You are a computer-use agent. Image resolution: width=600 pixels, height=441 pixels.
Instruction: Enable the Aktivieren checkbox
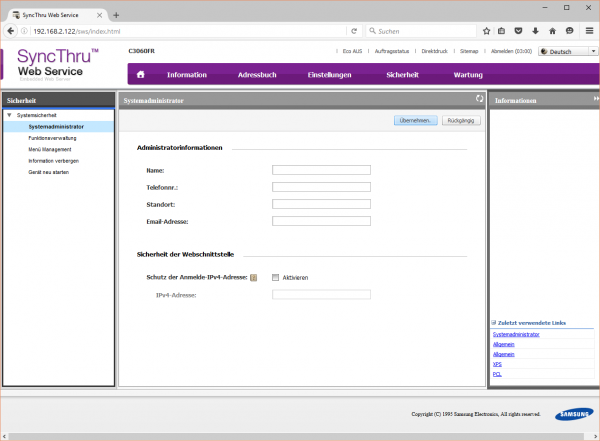coord(276,277)
